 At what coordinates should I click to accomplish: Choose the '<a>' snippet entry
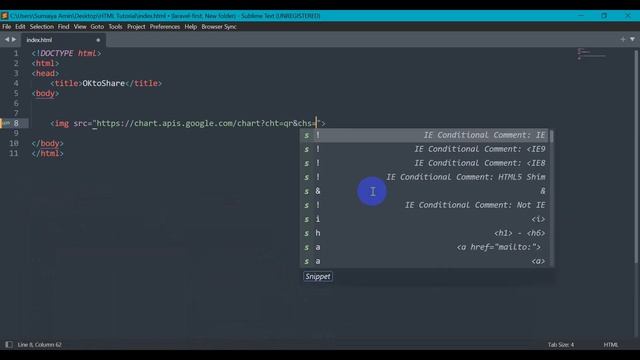pyautogui.click(x=425, y=261)
